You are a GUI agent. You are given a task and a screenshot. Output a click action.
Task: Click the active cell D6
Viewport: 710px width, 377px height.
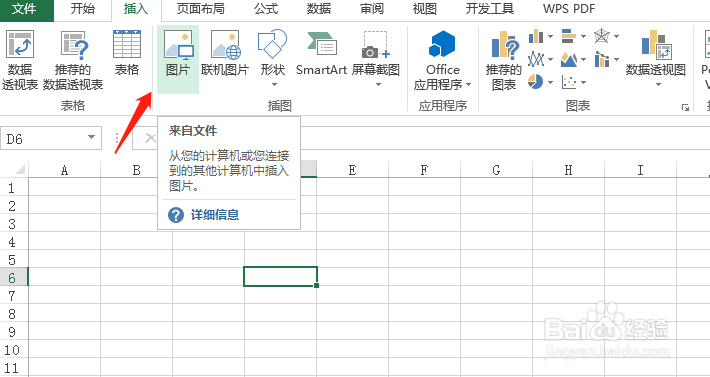[x=280, y=277]
